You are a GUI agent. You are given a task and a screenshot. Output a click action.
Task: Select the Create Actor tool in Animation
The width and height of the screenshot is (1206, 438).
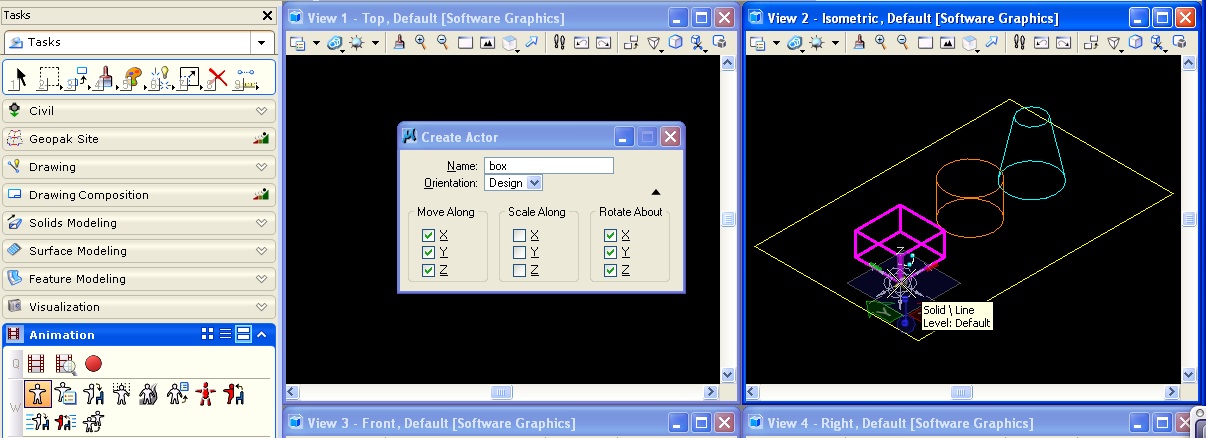pos(39,392)
